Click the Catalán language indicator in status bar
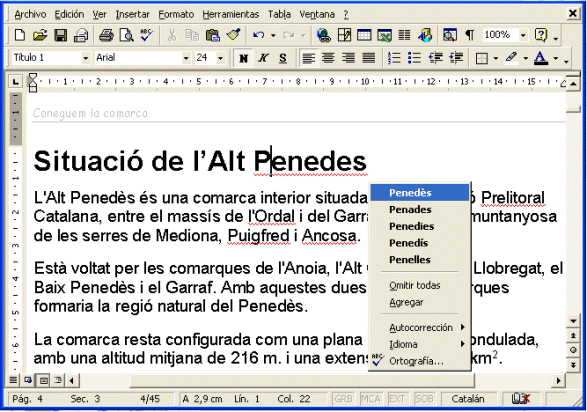The width and height of the screenshot is (587, 412). 468,399
